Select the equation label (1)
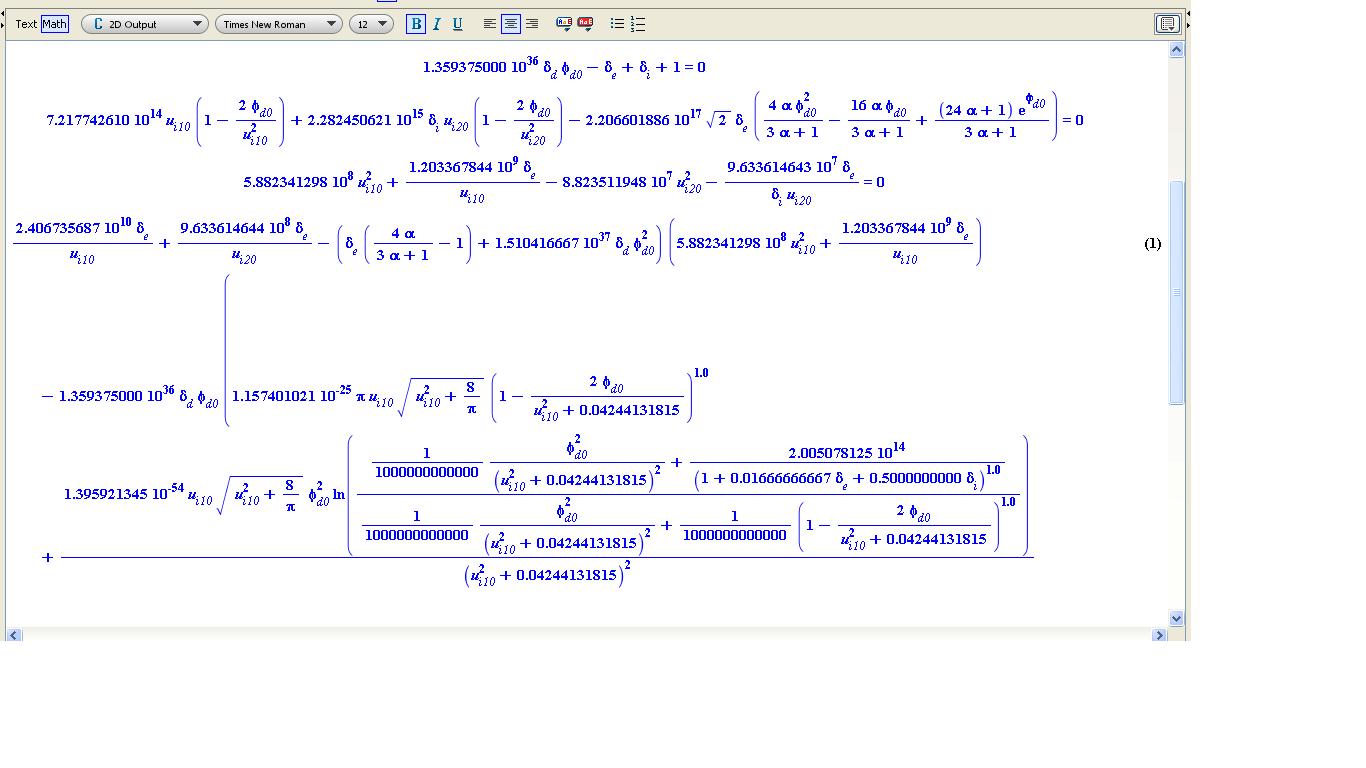The width and height of the screenshot is (1366, 768). click(x=1153, y=243)
